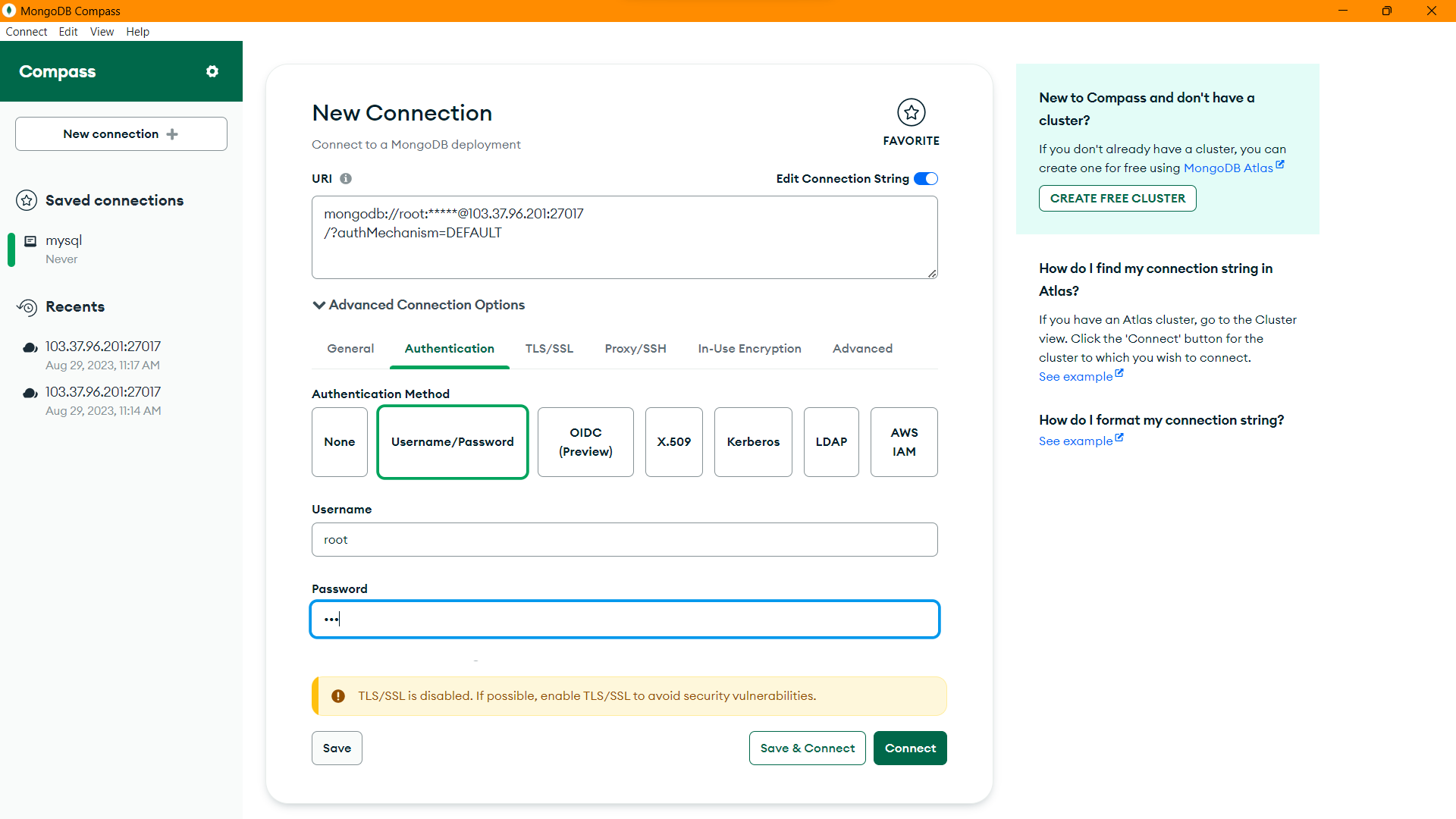Select AWS IAM authentication method
Screen dimensions: 1456x819
[x=904, y=442]
